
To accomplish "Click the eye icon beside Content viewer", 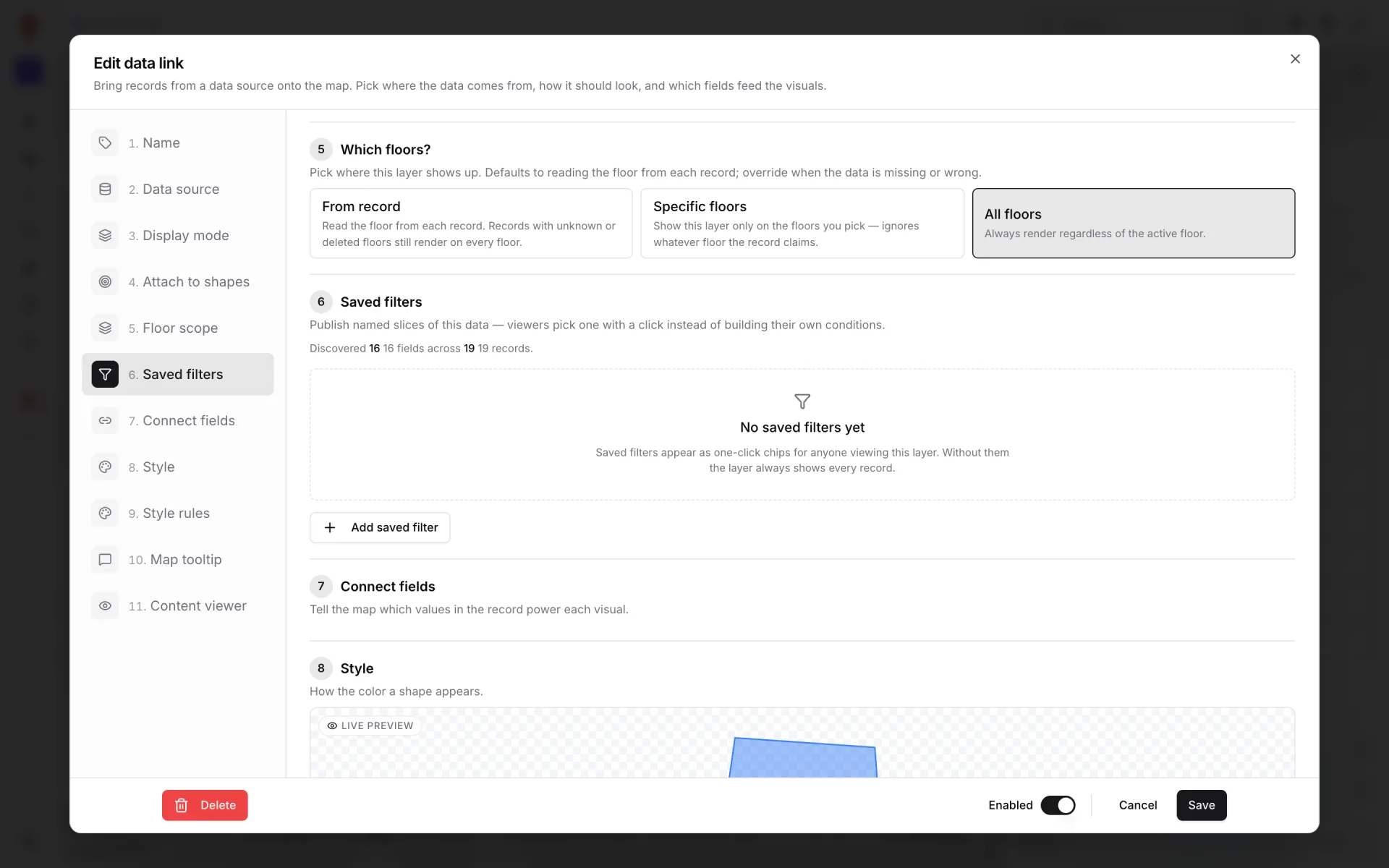I will 105,605.
